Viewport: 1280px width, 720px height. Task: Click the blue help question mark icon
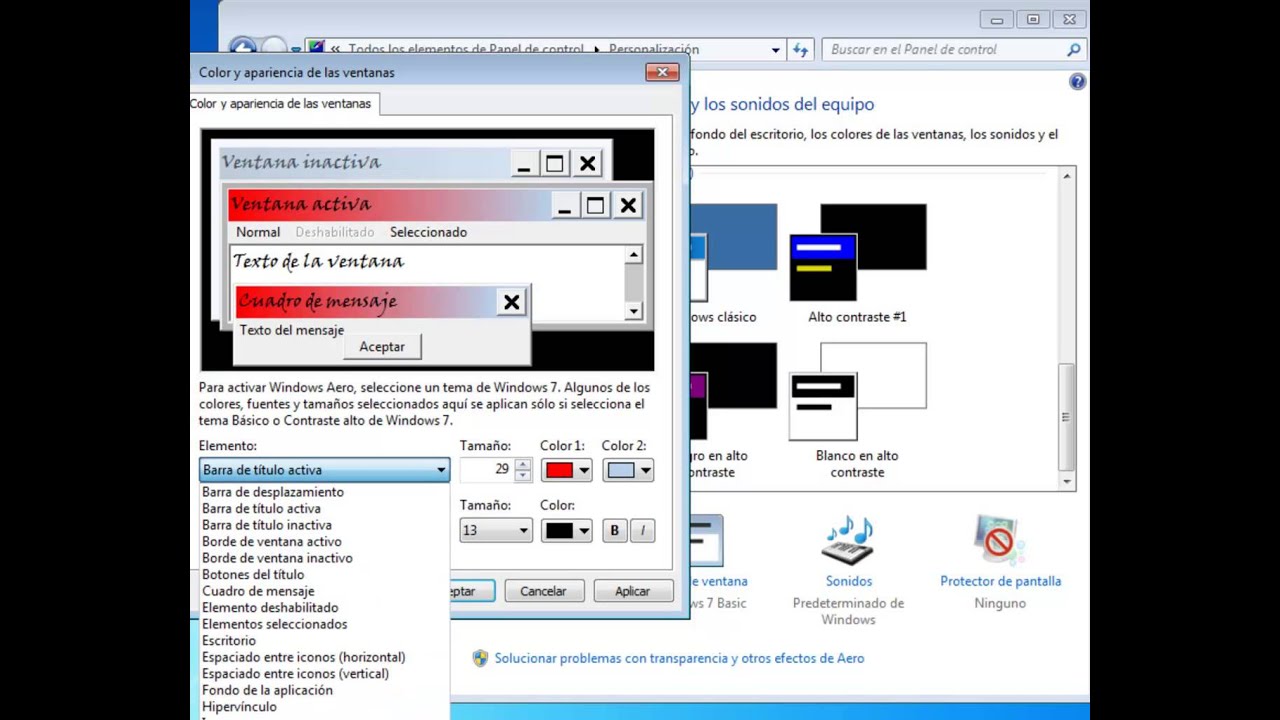(x=1077, y=82)
